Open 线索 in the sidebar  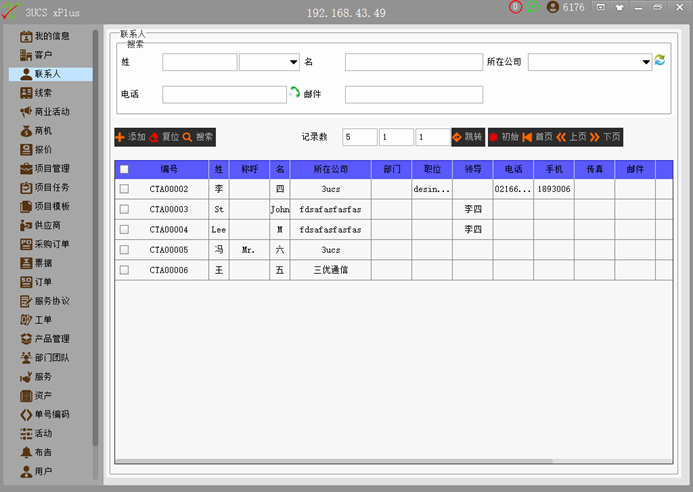click(x=36, y=93)
